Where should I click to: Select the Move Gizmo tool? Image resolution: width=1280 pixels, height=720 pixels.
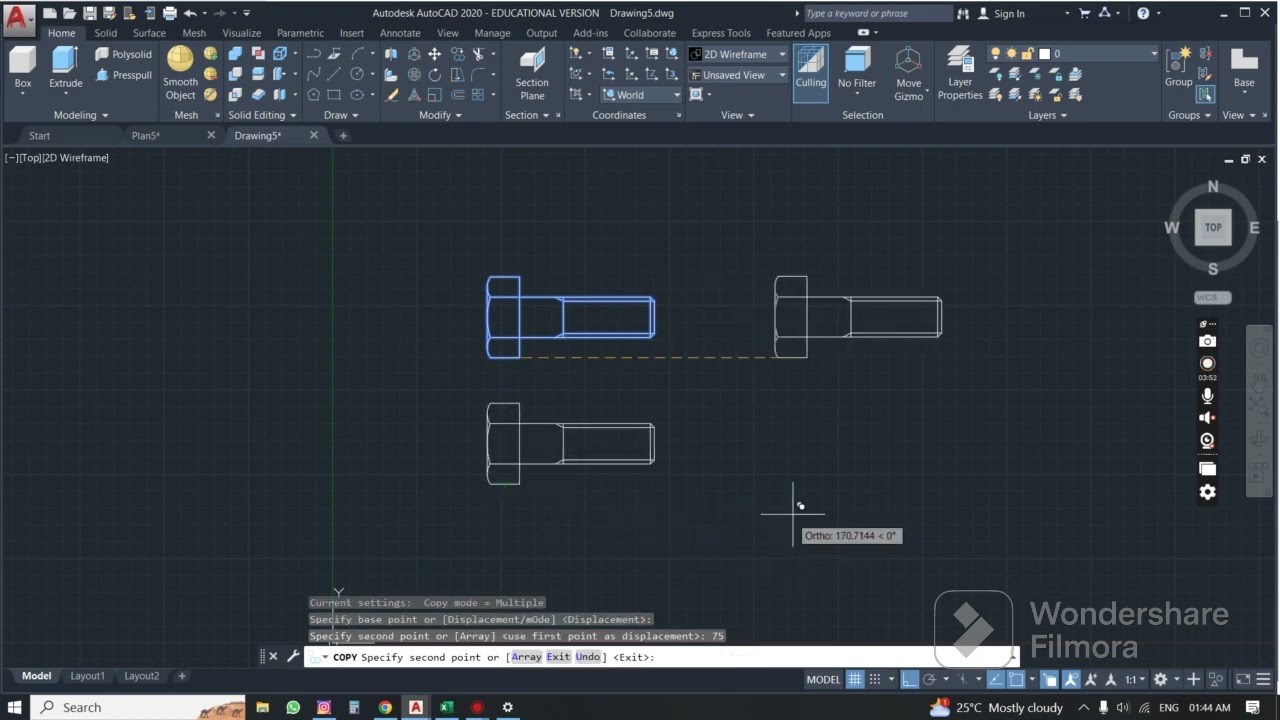pyautogui.click(x=908, y=74)
